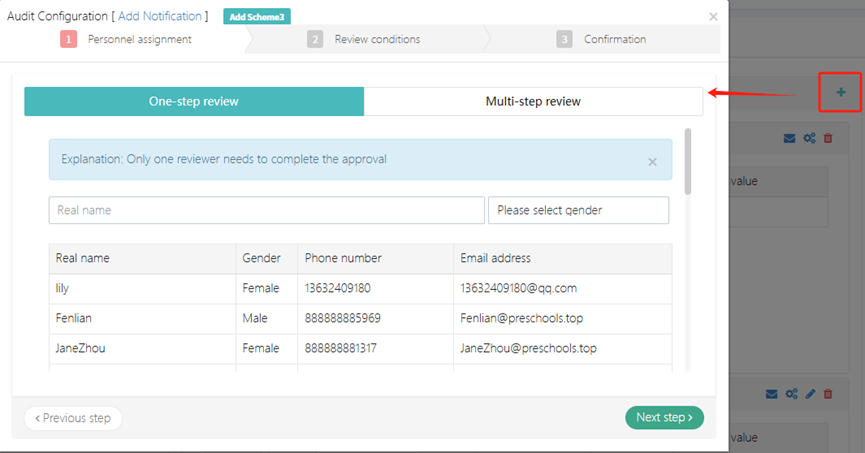Click the red trash icon in top panel
865x453 pixels.
pos(827,138)
